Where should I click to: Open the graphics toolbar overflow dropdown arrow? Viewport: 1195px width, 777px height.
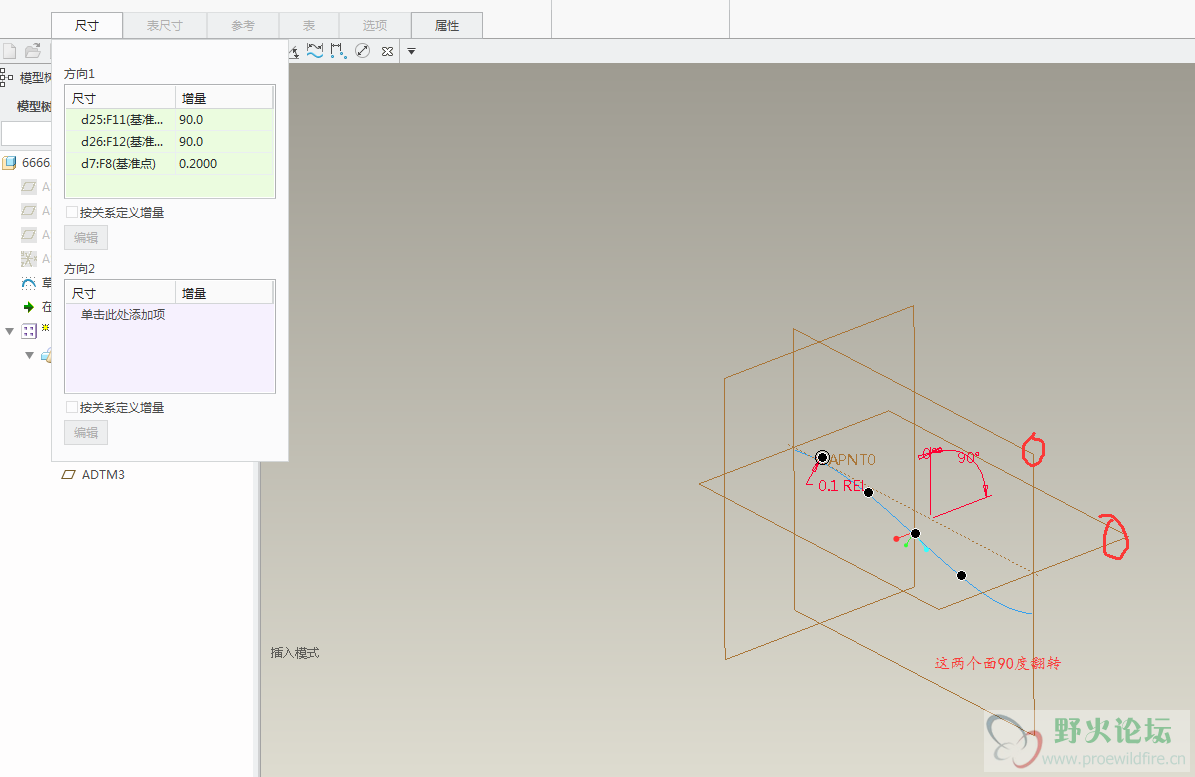click(412, 51)
